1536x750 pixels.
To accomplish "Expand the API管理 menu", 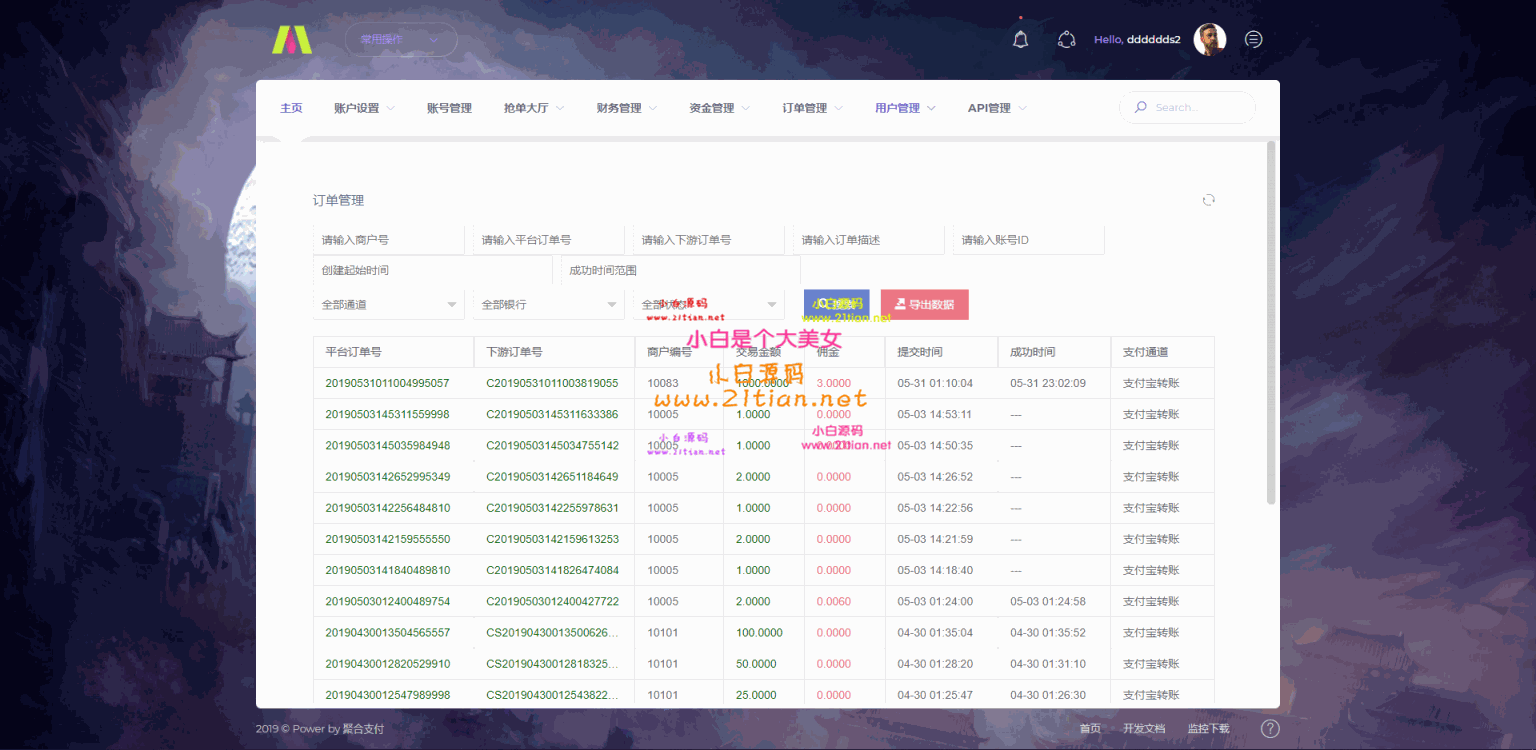I will pyautogui.click(x=997, y=108).
